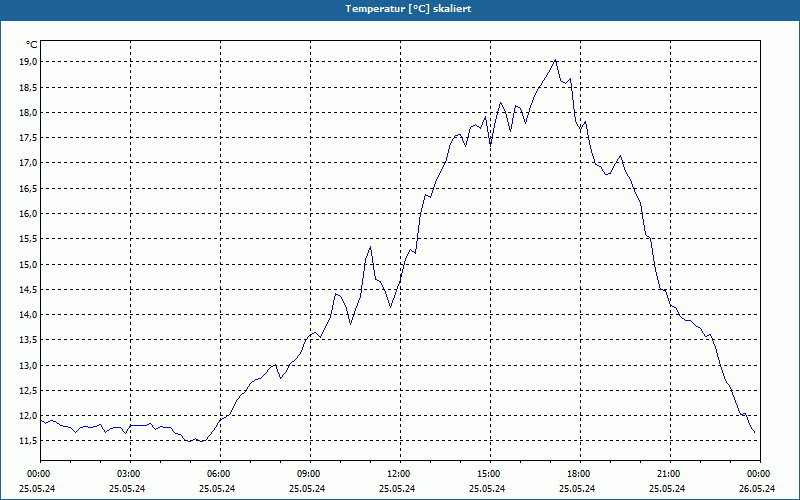Click the 16,5 y-axis value

(29, 188)
